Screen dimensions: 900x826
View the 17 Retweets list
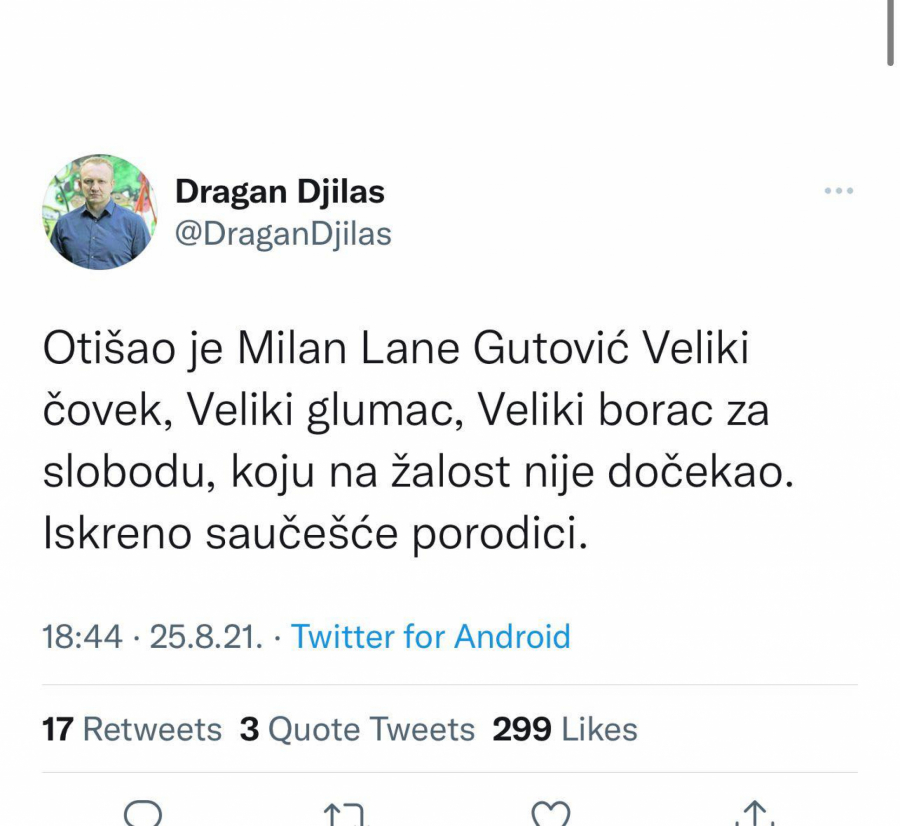(x=131, y=729)
